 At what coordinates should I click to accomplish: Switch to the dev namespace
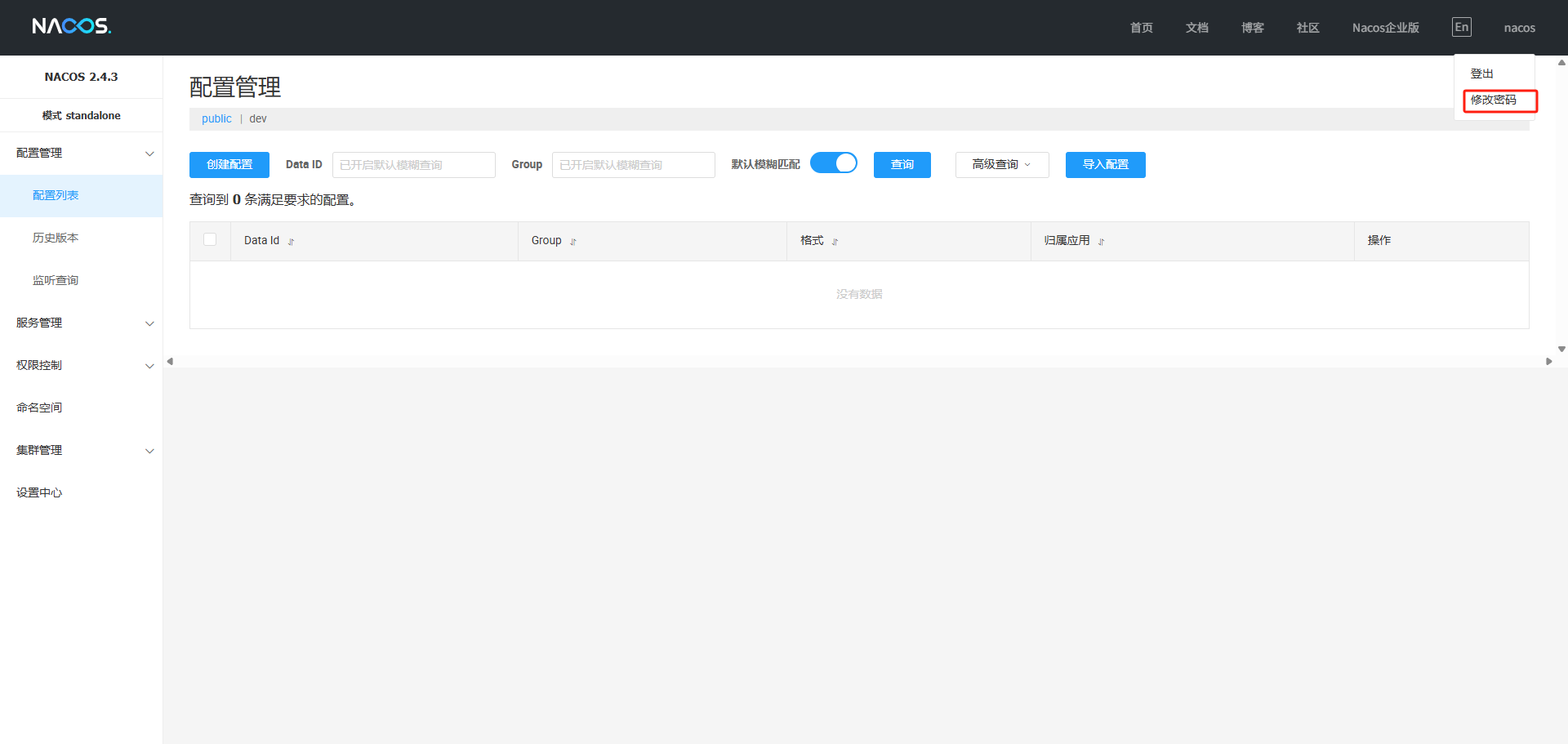tap(258, 118)
